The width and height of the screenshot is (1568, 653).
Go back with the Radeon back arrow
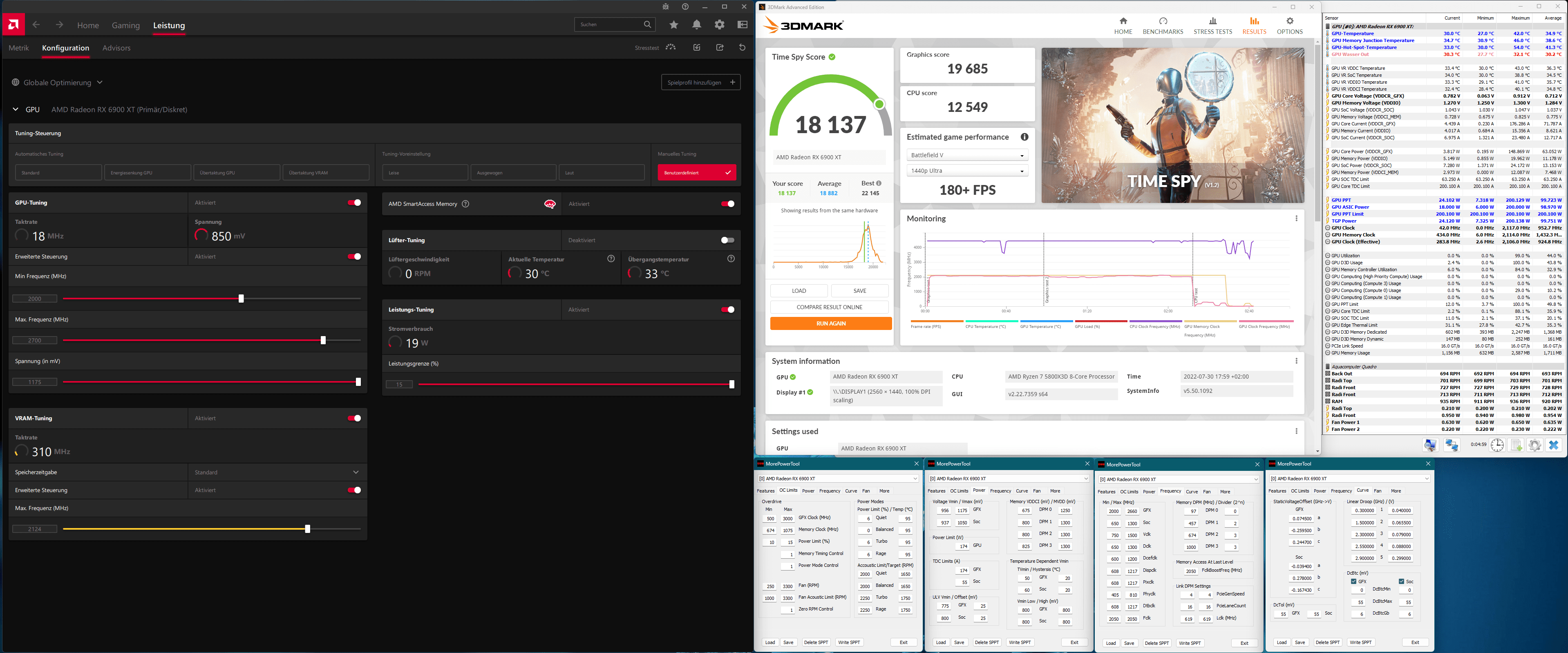(36, 25)
